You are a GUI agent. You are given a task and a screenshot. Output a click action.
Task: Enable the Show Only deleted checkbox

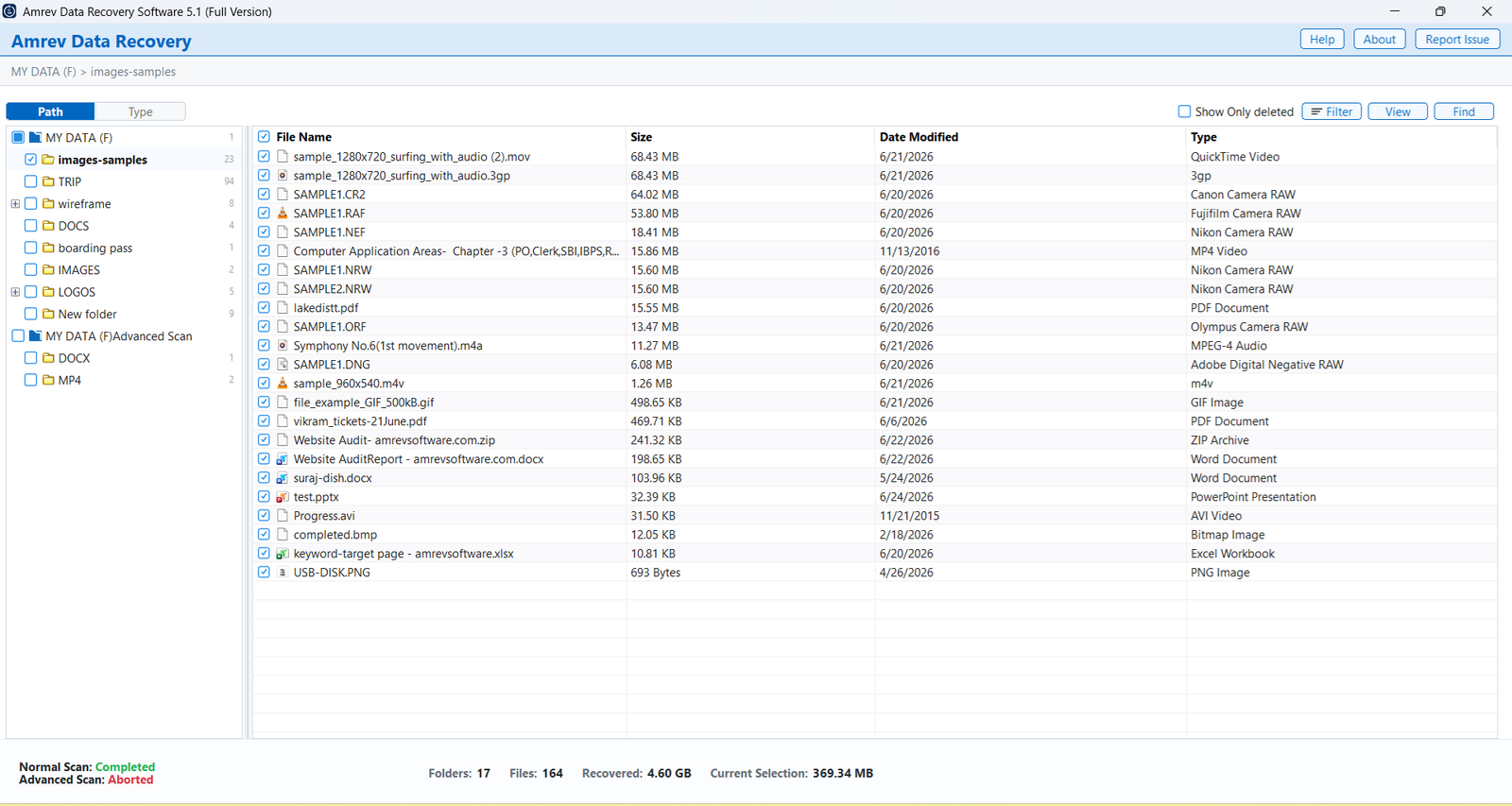tap(1184, 111)
